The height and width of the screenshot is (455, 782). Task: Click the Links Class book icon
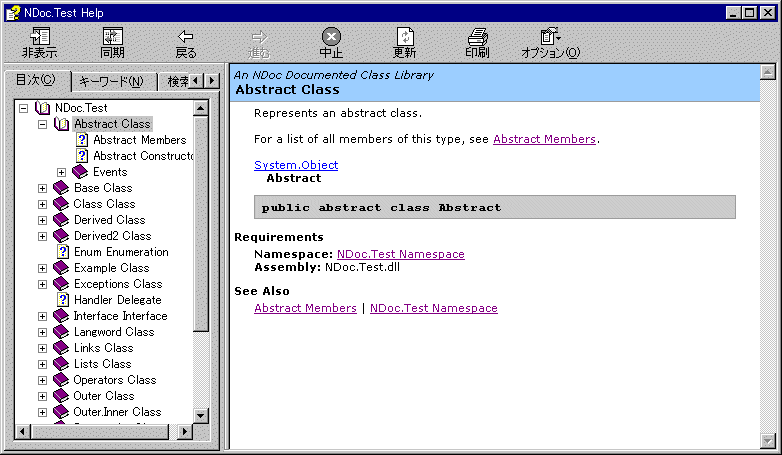(61, 348)
